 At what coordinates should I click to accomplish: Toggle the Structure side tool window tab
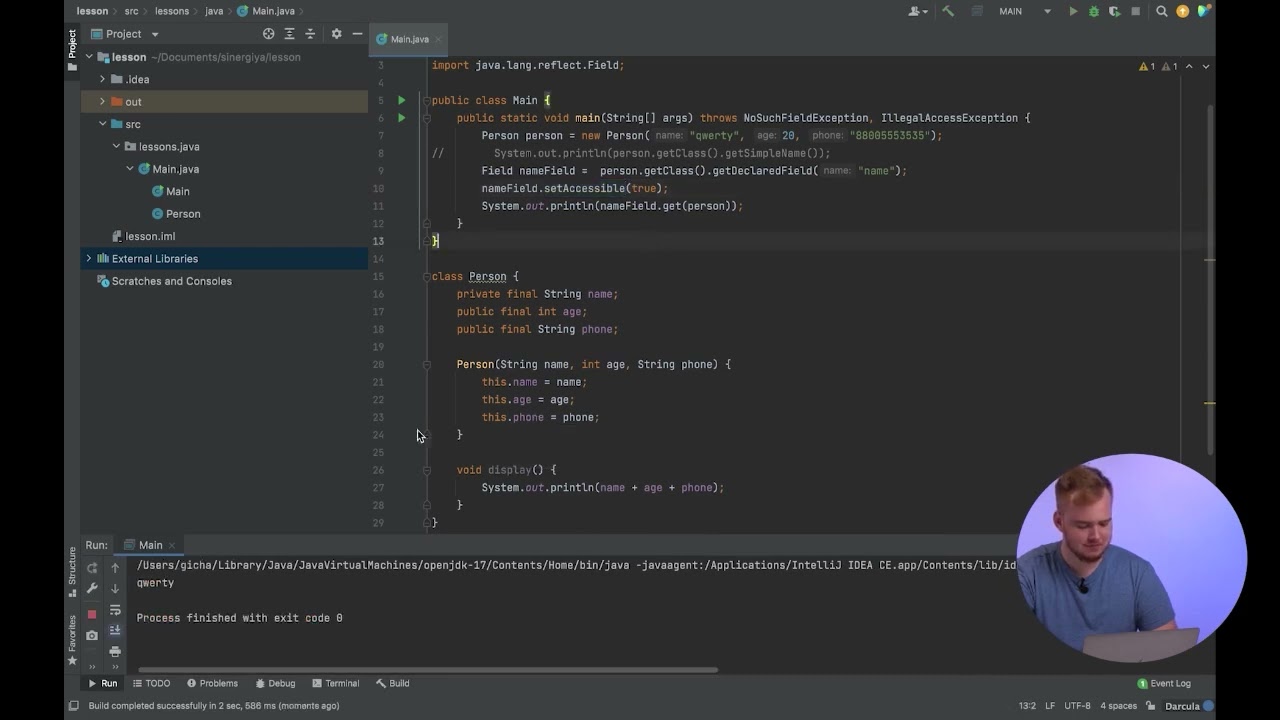point(72,572)
